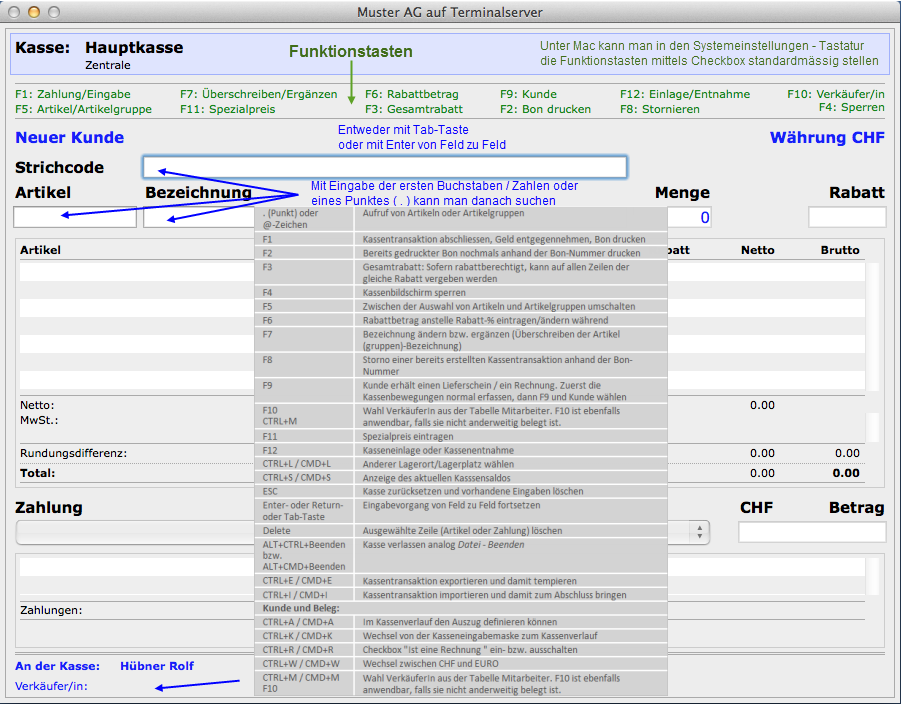Click the F1: Zahlung/Eingabe shortcut label
The image size is (901, 704).
click(73, 95)
